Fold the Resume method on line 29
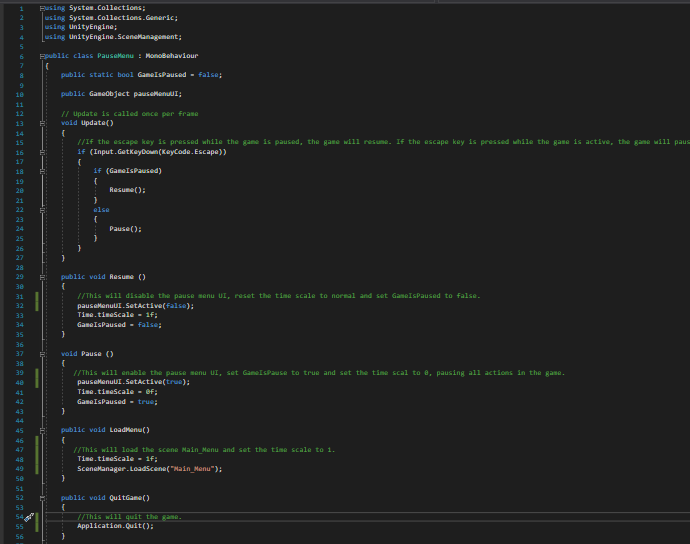The height and width of the screenshot is (544, 690). (x=43, y=276)
